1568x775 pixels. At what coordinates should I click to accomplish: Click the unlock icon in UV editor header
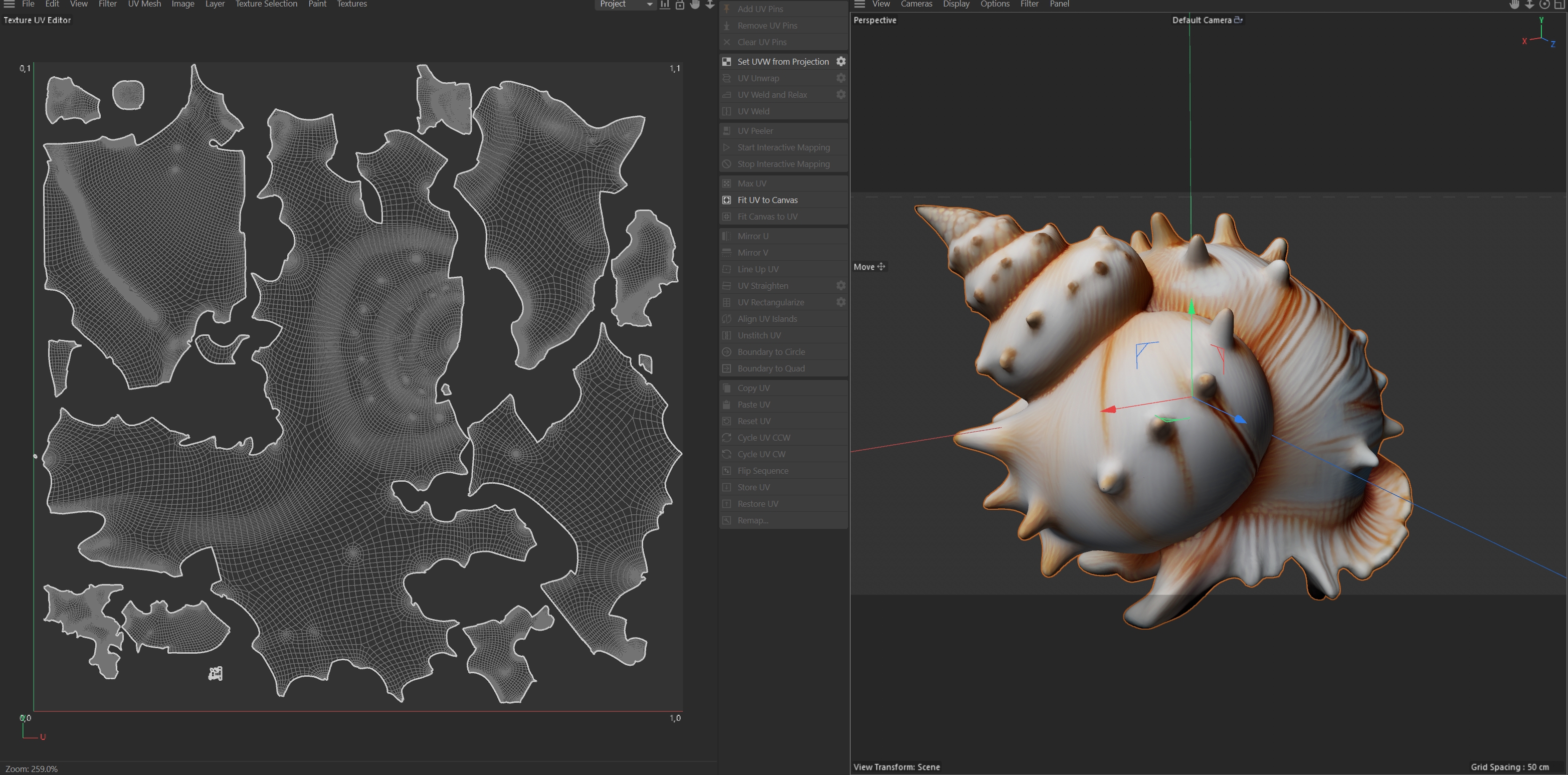click(680, 5)
